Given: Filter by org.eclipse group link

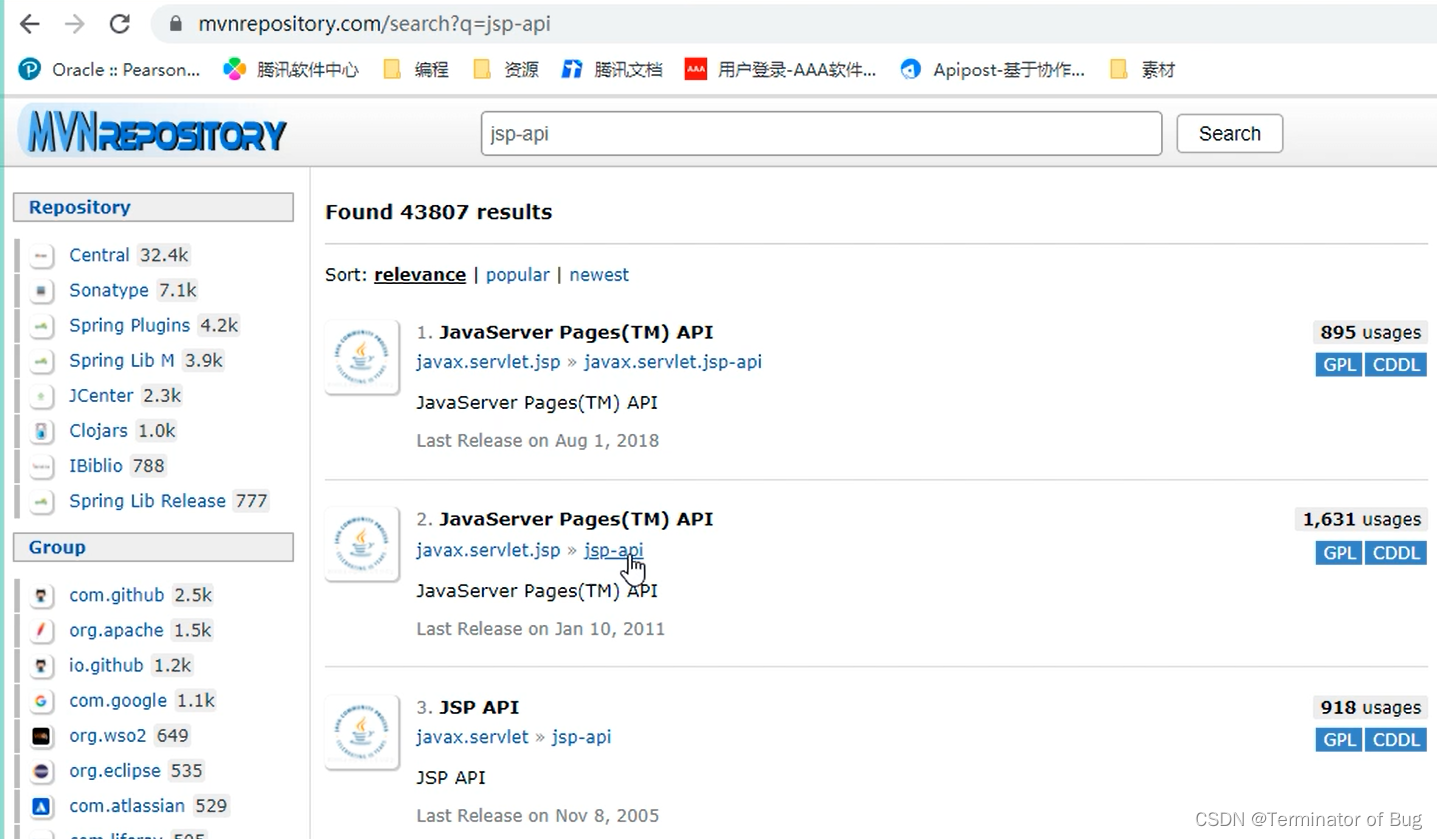Looking at the screenshot, I should [x=115, y=771].
